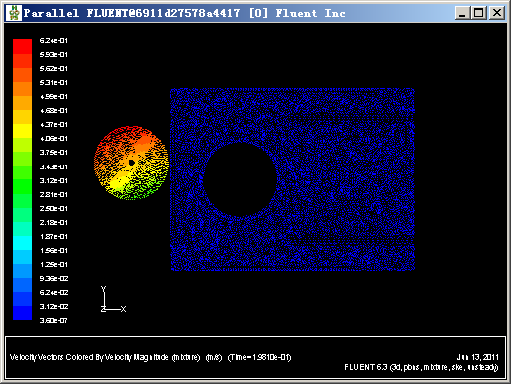The width and height of the screenshot is (512, 384).
Task: Click the legend value 2.81e-01
Action: (x=53, y=194)
